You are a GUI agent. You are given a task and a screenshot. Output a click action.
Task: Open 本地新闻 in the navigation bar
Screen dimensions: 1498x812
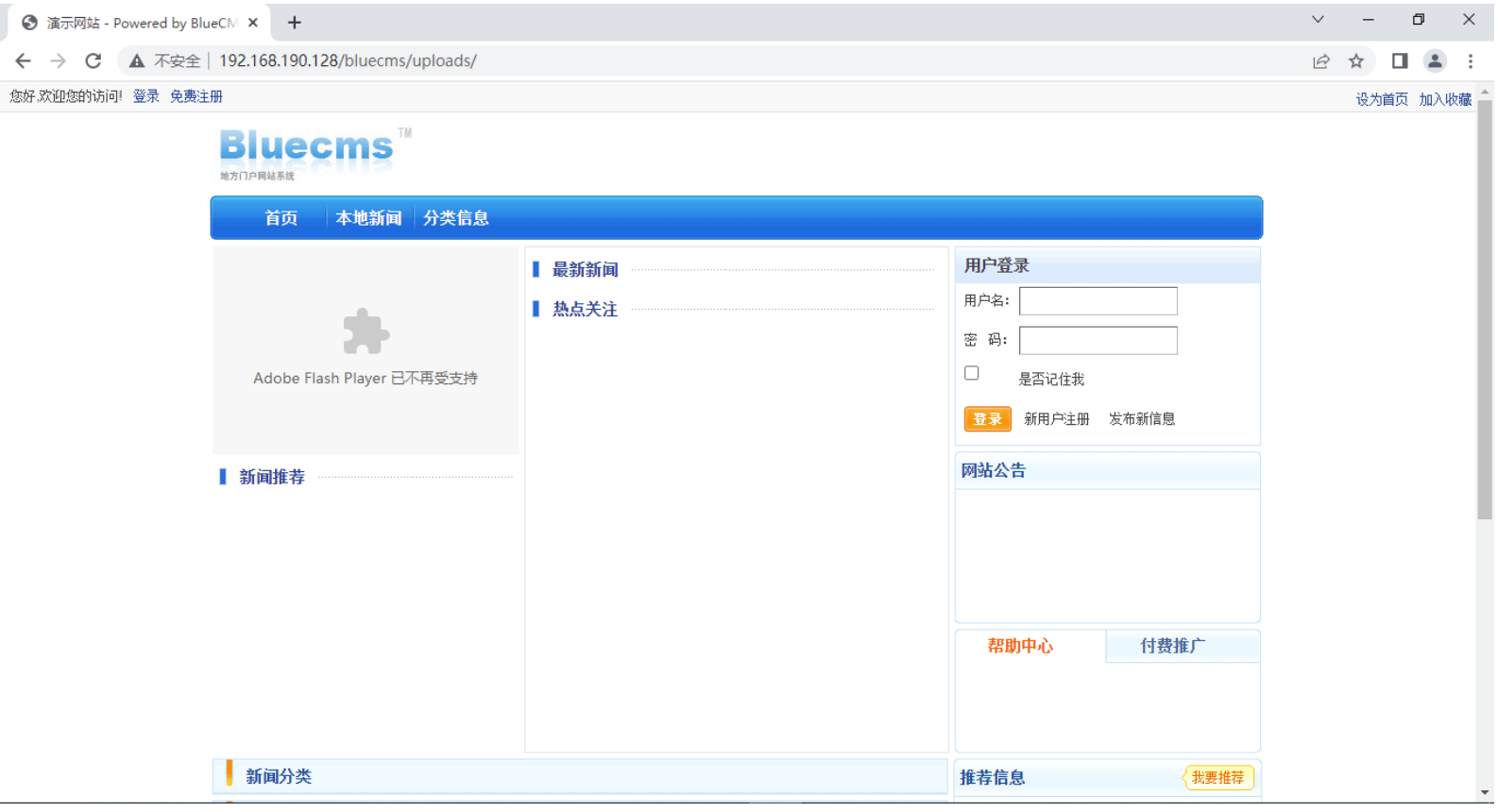tap(368, 218)
